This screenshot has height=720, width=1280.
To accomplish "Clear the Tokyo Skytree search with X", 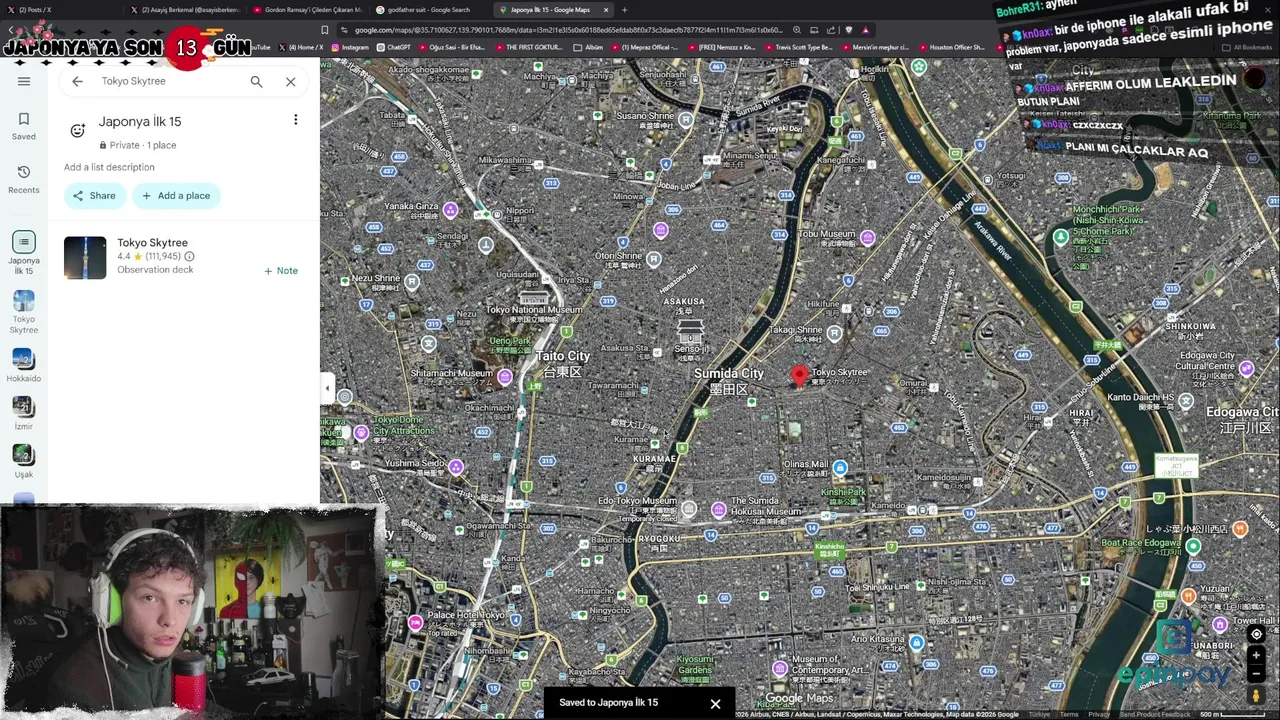I will click(291, 81).
